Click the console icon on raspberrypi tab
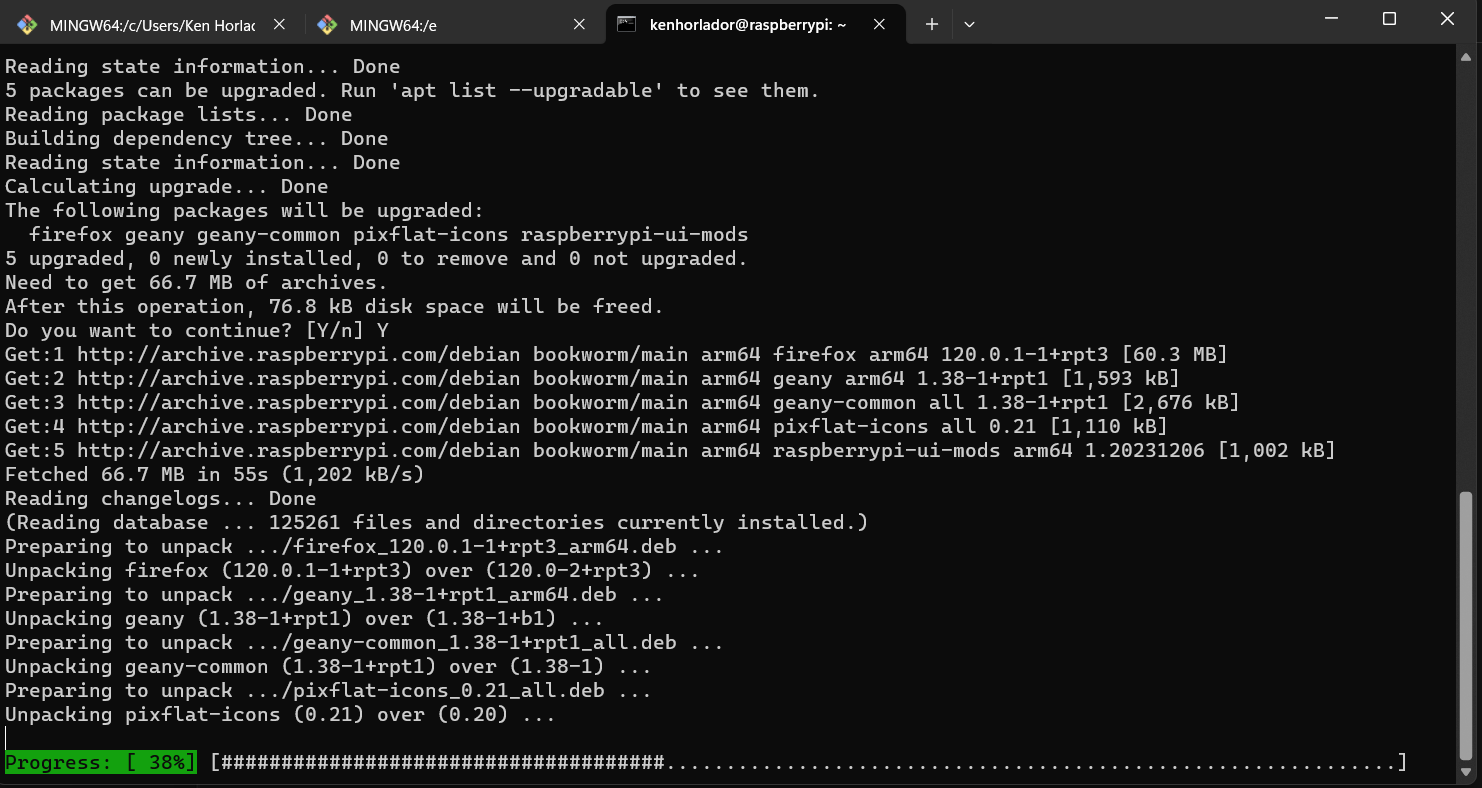The height and width of the screenshot is (788, 1482). [x=627, y=25]
